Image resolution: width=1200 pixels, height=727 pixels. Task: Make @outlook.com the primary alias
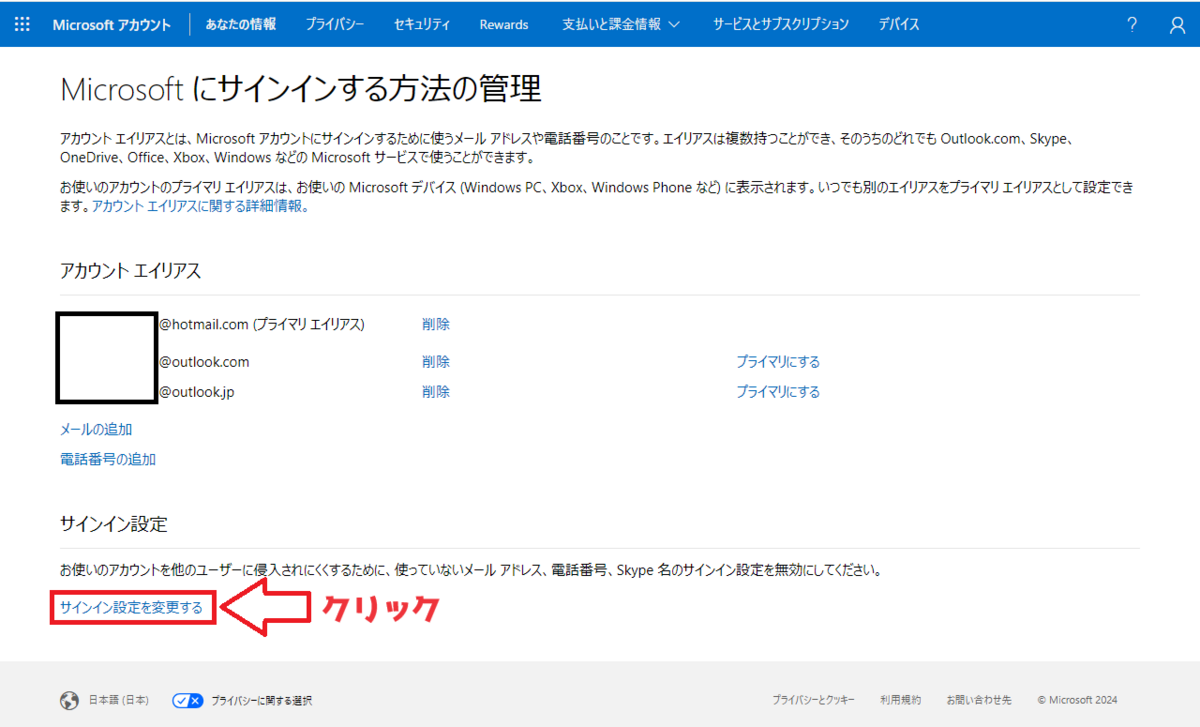click(778, 361)
